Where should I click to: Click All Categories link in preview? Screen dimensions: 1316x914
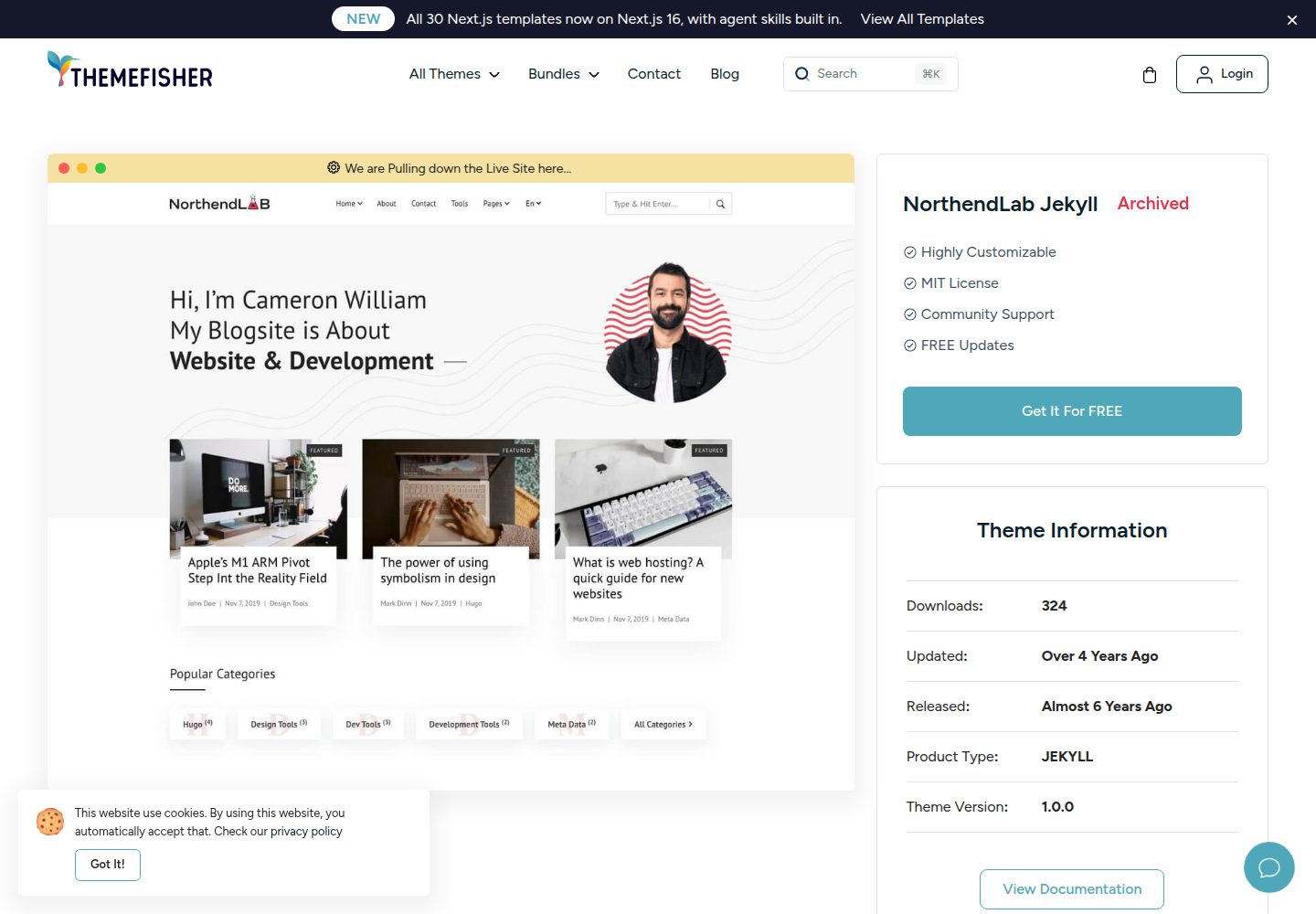point(663,725)
